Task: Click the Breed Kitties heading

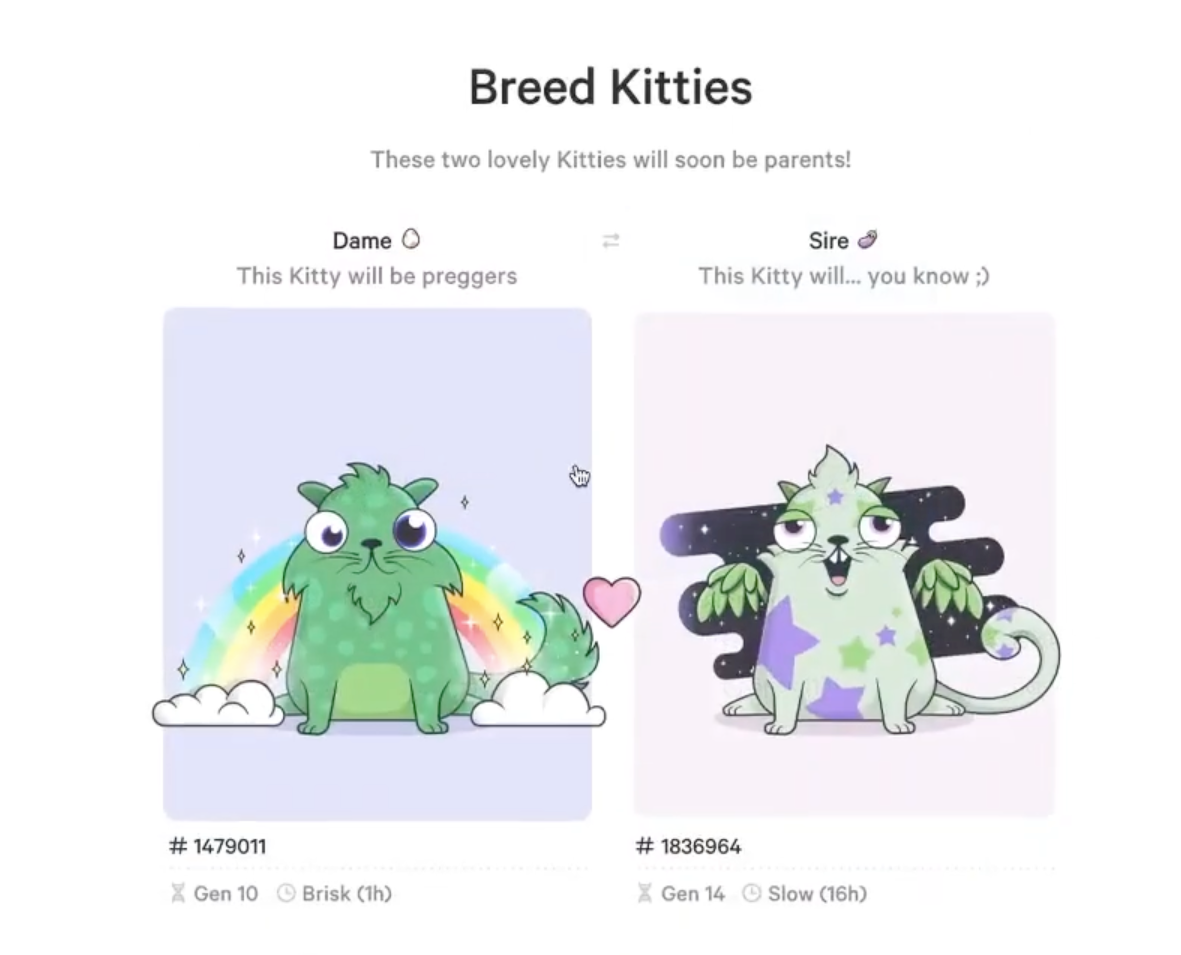Action: [x=611, y=87]
